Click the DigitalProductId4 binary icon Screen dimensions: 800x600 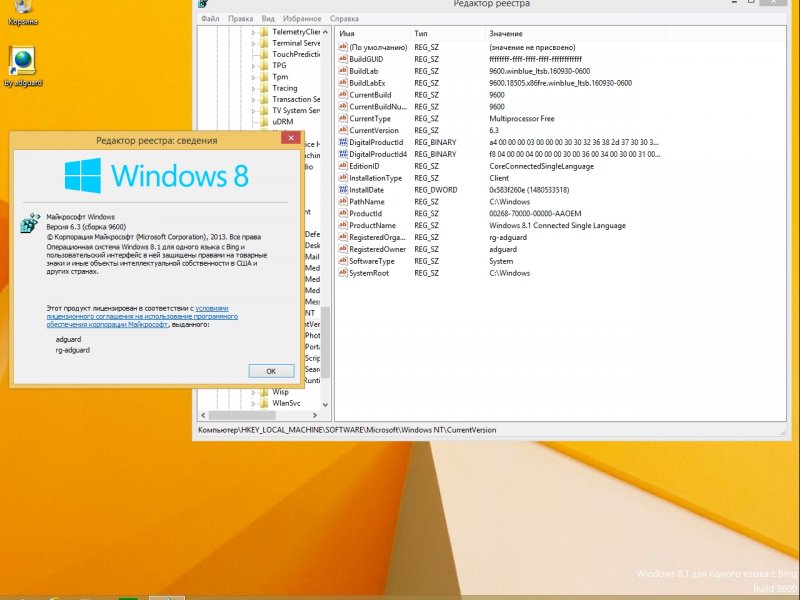tap(343, 154)
